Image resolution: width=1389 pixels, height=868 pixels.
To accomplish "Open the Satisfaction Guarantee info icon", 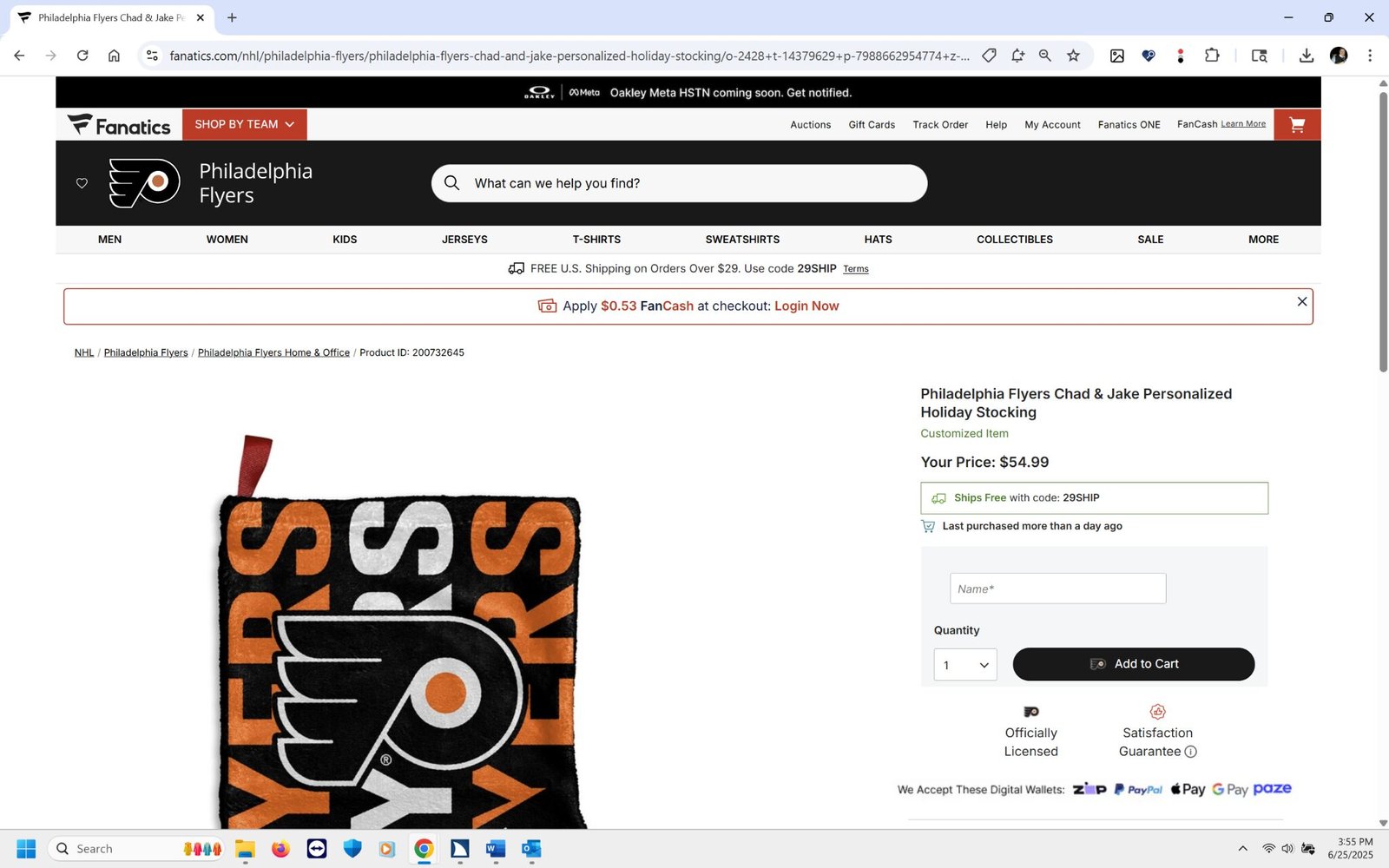I will [x=1190, y=752].
